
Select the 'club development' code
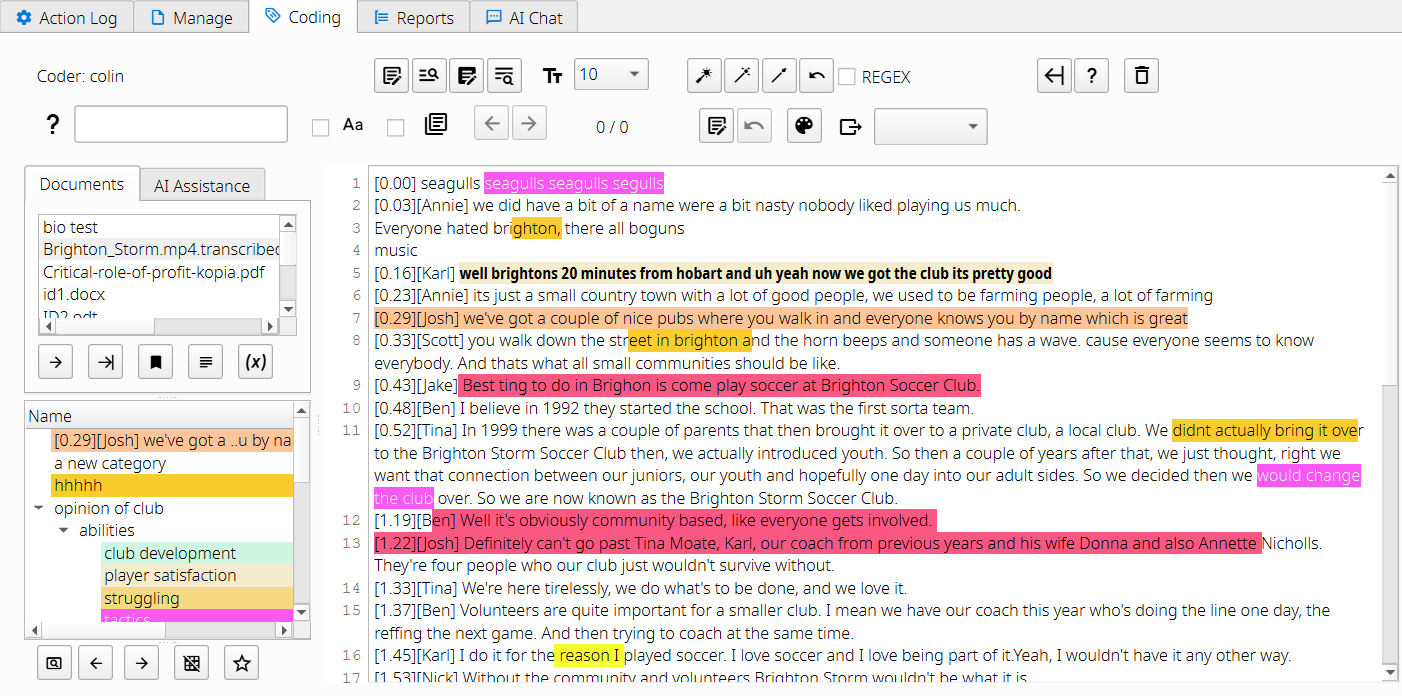(198, 553)
